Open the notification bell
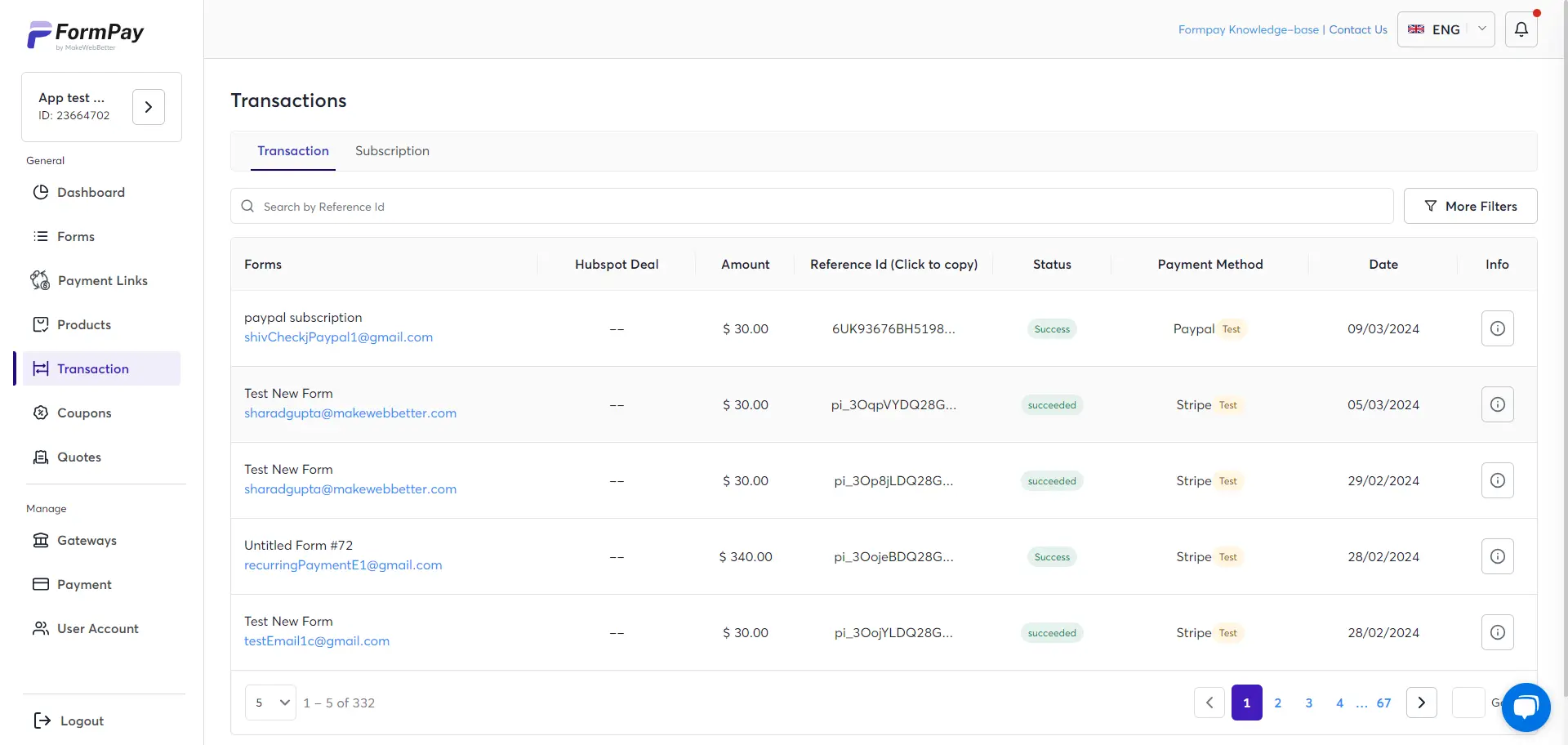 pos(1521,29)
